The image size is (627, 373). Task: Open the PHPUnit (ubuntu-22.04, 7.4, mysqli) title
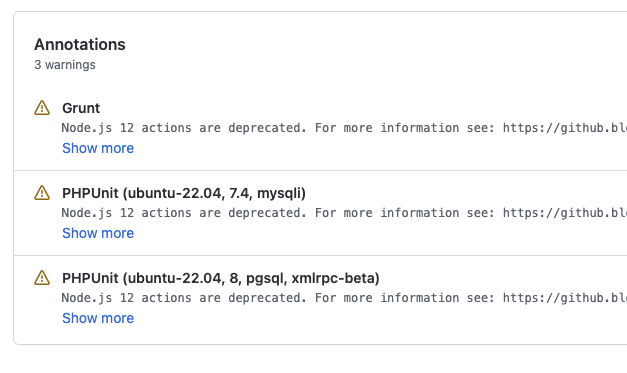184,193
